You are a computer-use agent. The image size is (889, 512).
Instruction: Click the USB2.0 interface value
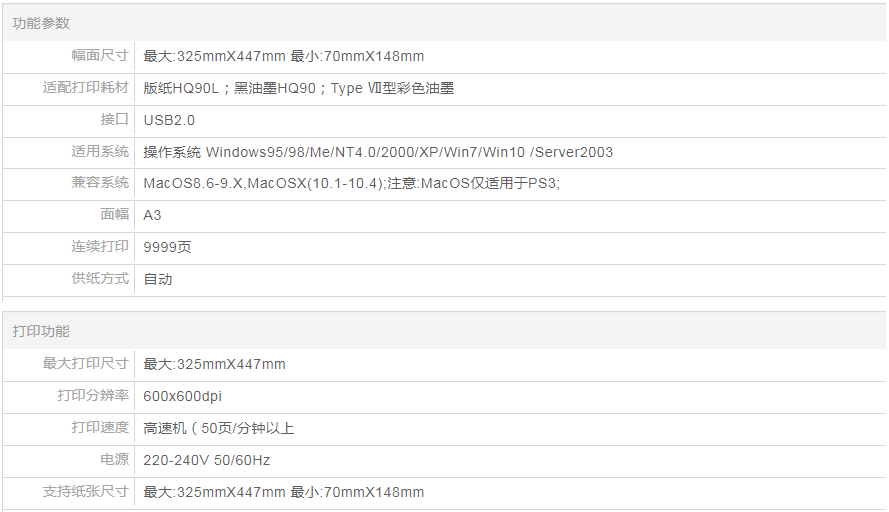(169, 120)
